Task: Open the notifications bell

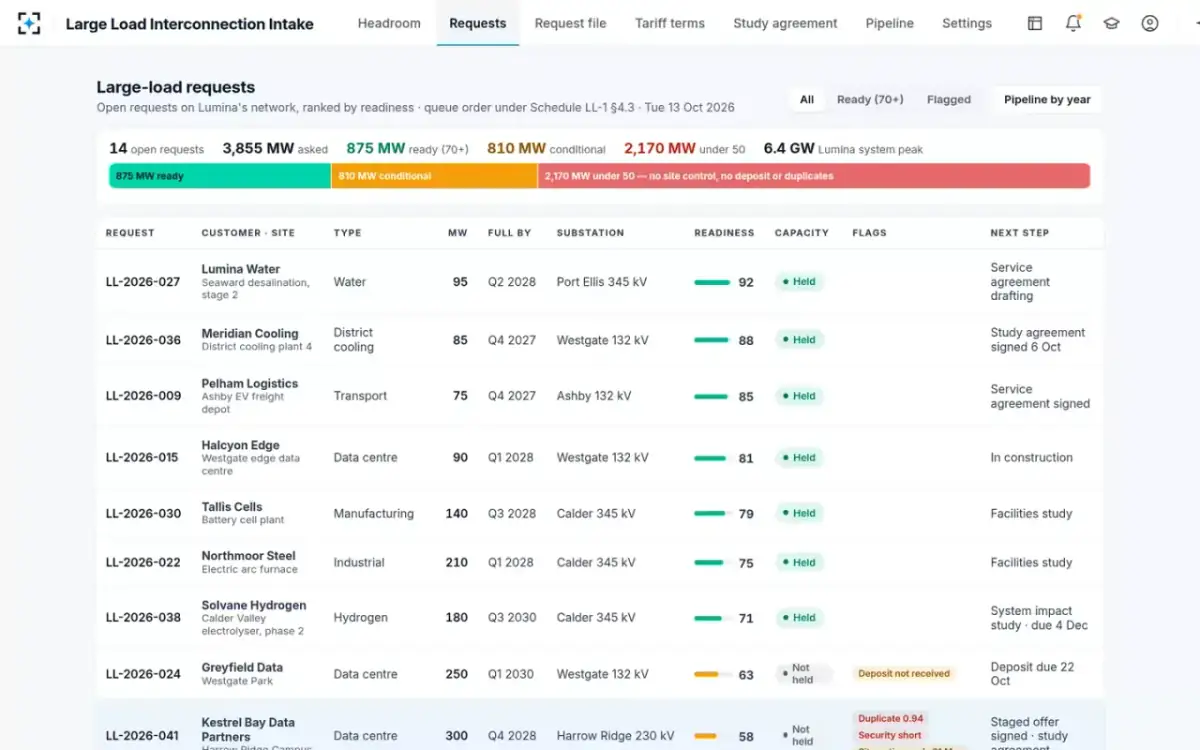Action: [1073, 23]
